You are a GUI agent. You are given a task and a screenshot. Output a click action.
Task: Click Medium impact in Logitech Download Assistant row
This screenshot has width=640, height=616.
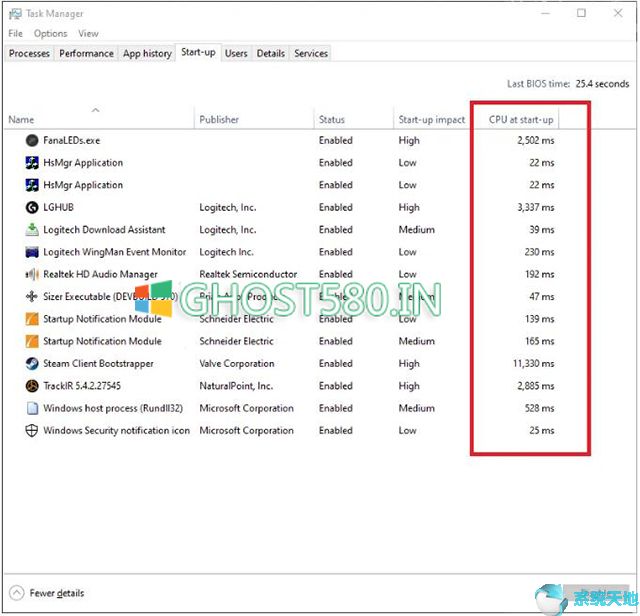[x=416, y=230]
